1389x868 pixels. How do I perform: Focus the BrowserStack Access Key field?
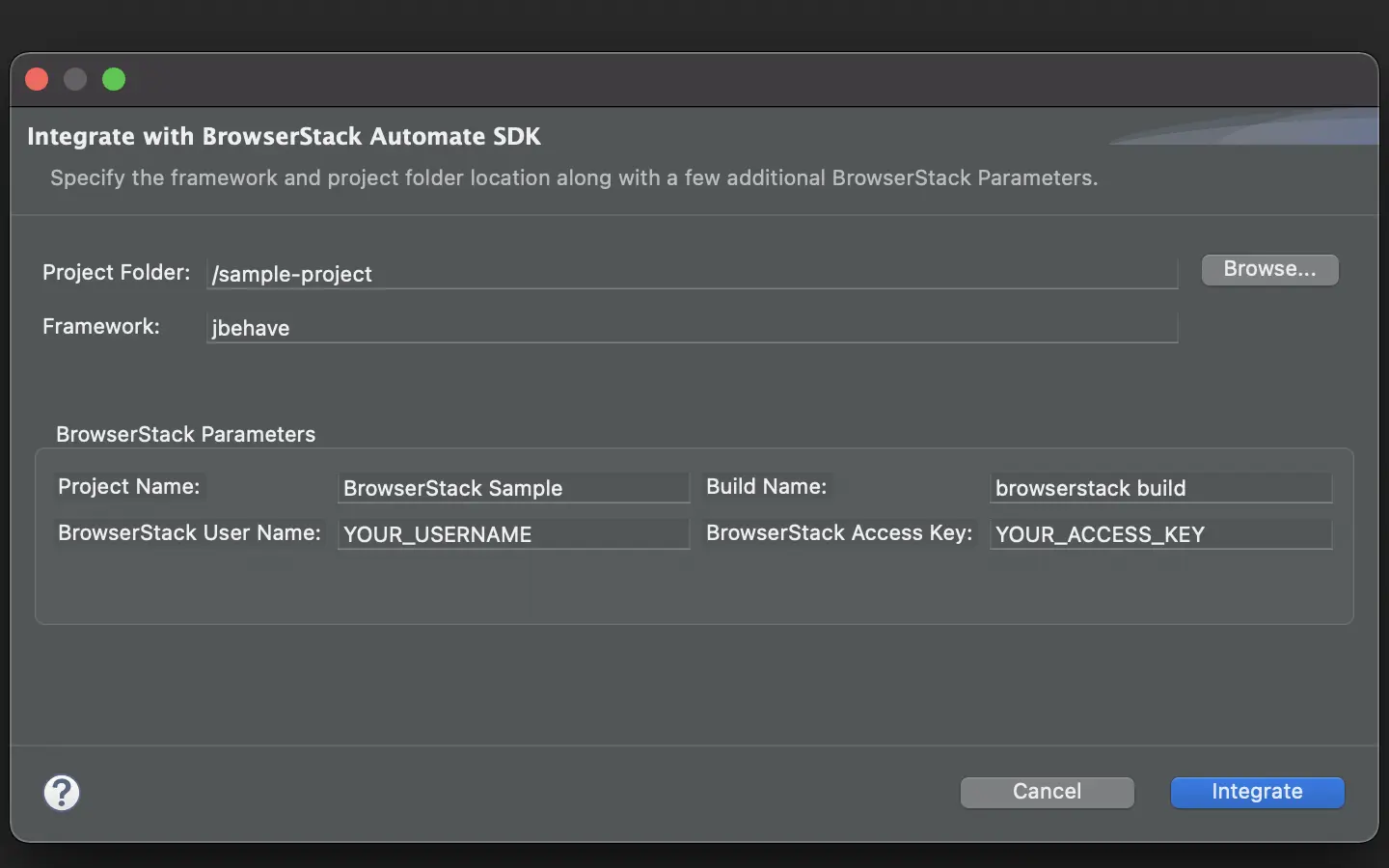(x=1159, y=534)
